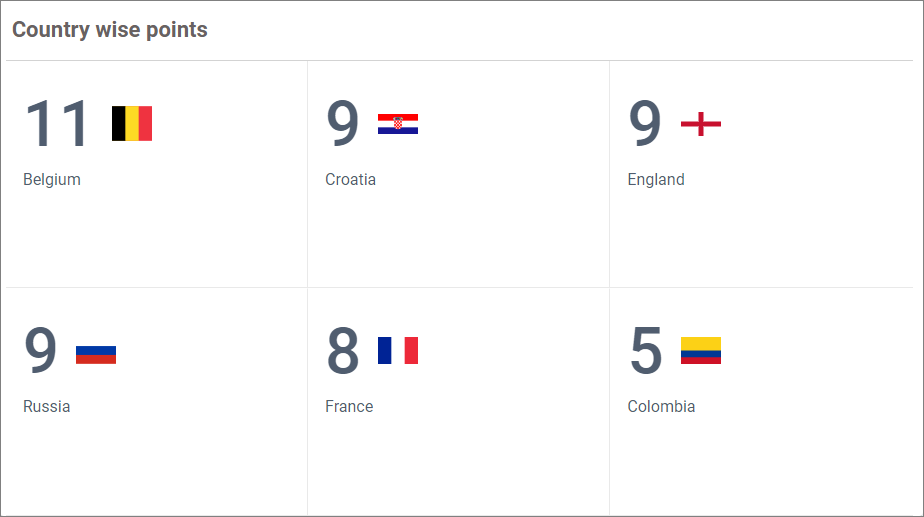This screenshot has height=517, width=924.
Task: Click Belgium's score of 11
Action: coord(57,125)
